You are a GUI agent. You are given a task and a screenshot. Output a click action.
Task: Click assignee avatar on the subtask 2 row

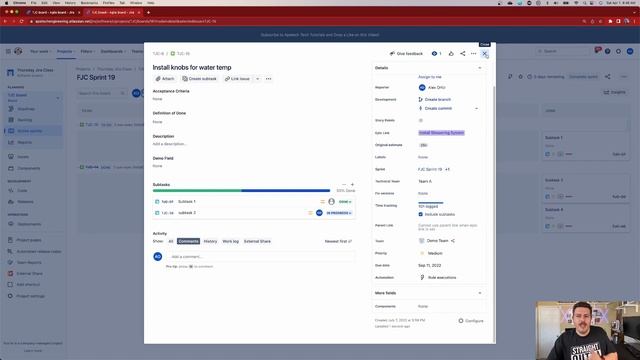319,213
